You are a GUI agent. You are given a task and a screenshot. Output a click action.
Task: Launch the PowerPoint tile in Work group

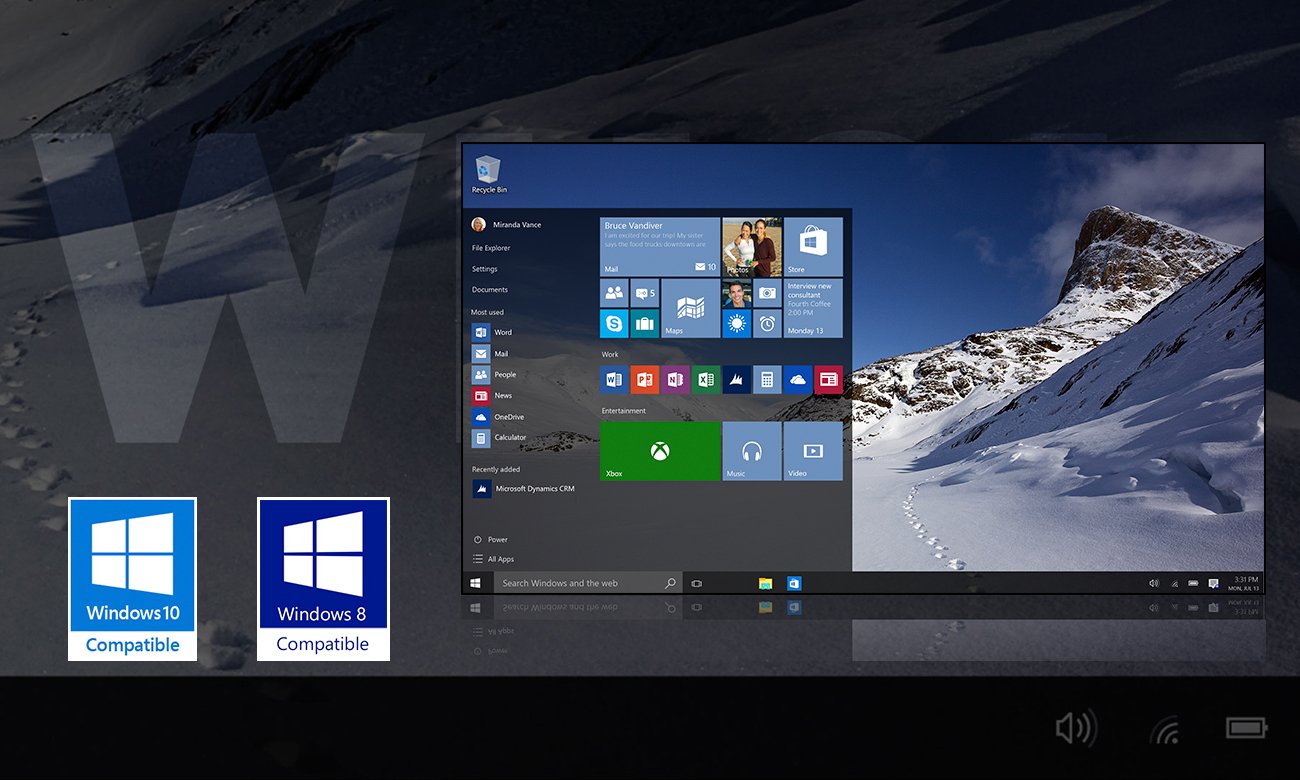[x=645, y=379]
